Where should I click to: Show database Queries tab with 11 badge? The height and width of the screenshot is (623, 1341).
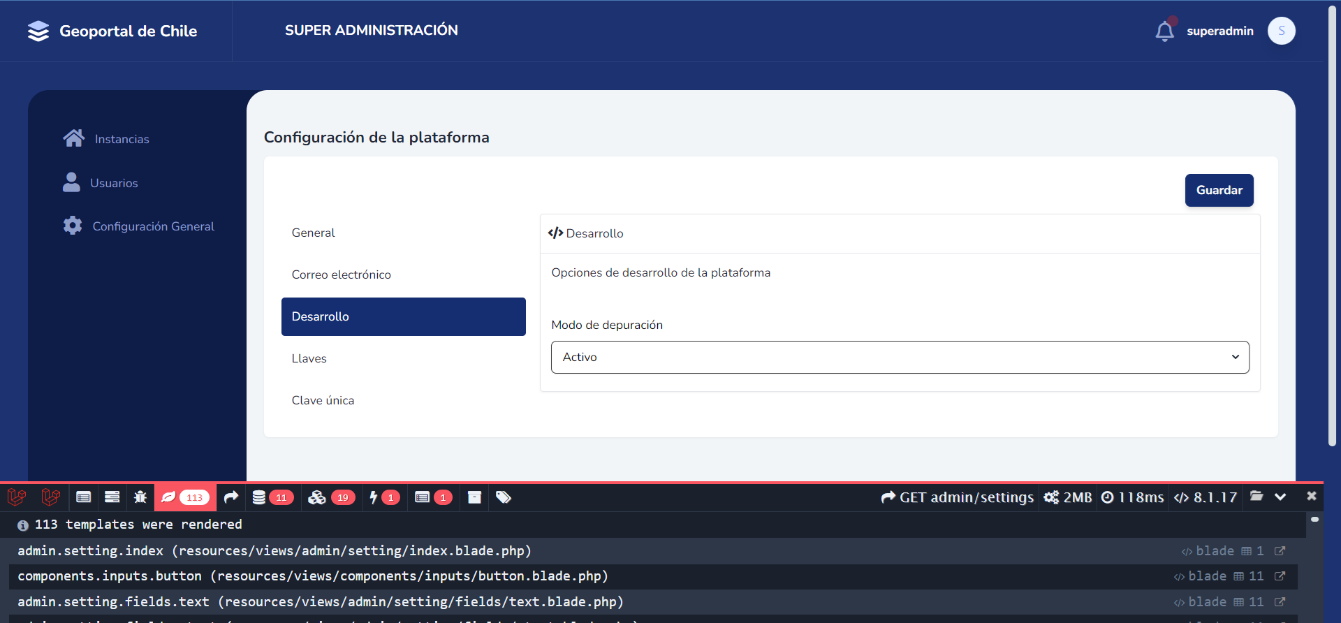click(271, 497)
